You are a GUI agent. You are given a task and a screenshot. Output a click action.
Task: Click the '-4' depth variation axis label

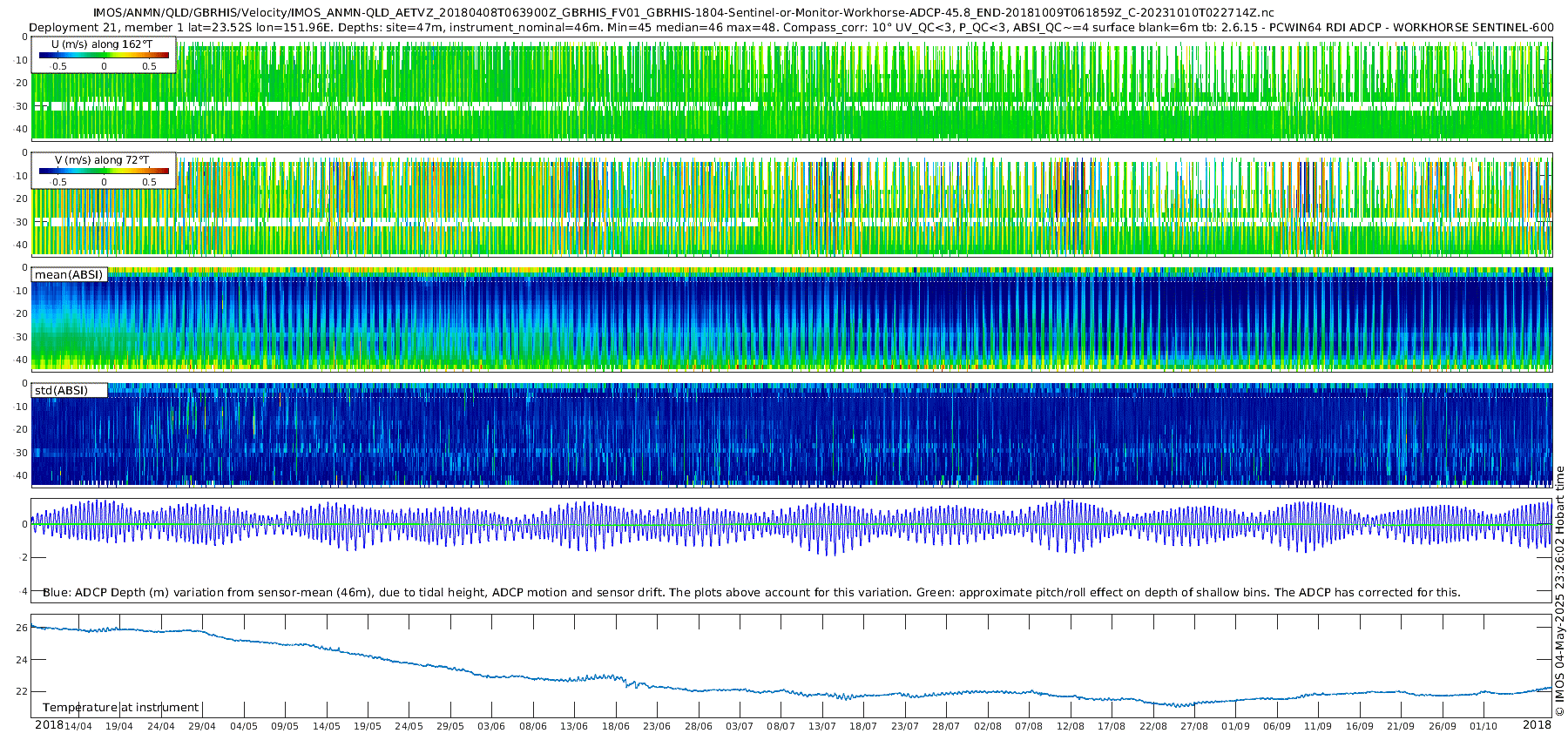(22, 591)
